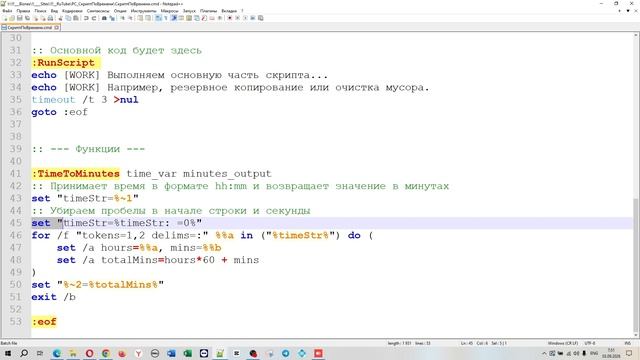Open the Макросы menu
This screenshot has height=360, width=640.
click(x=169, y=11)
